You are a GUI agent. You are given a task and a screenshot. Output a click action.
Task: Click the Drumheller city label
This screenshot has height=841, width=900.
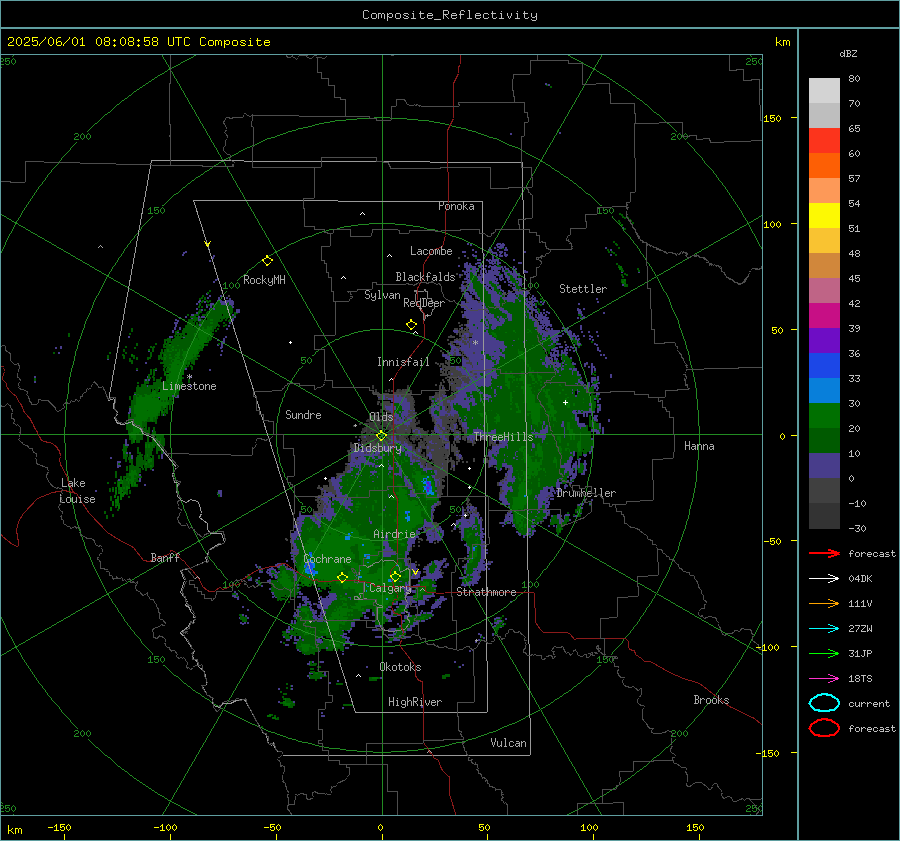pyautogui.click(x=586, y=493)
